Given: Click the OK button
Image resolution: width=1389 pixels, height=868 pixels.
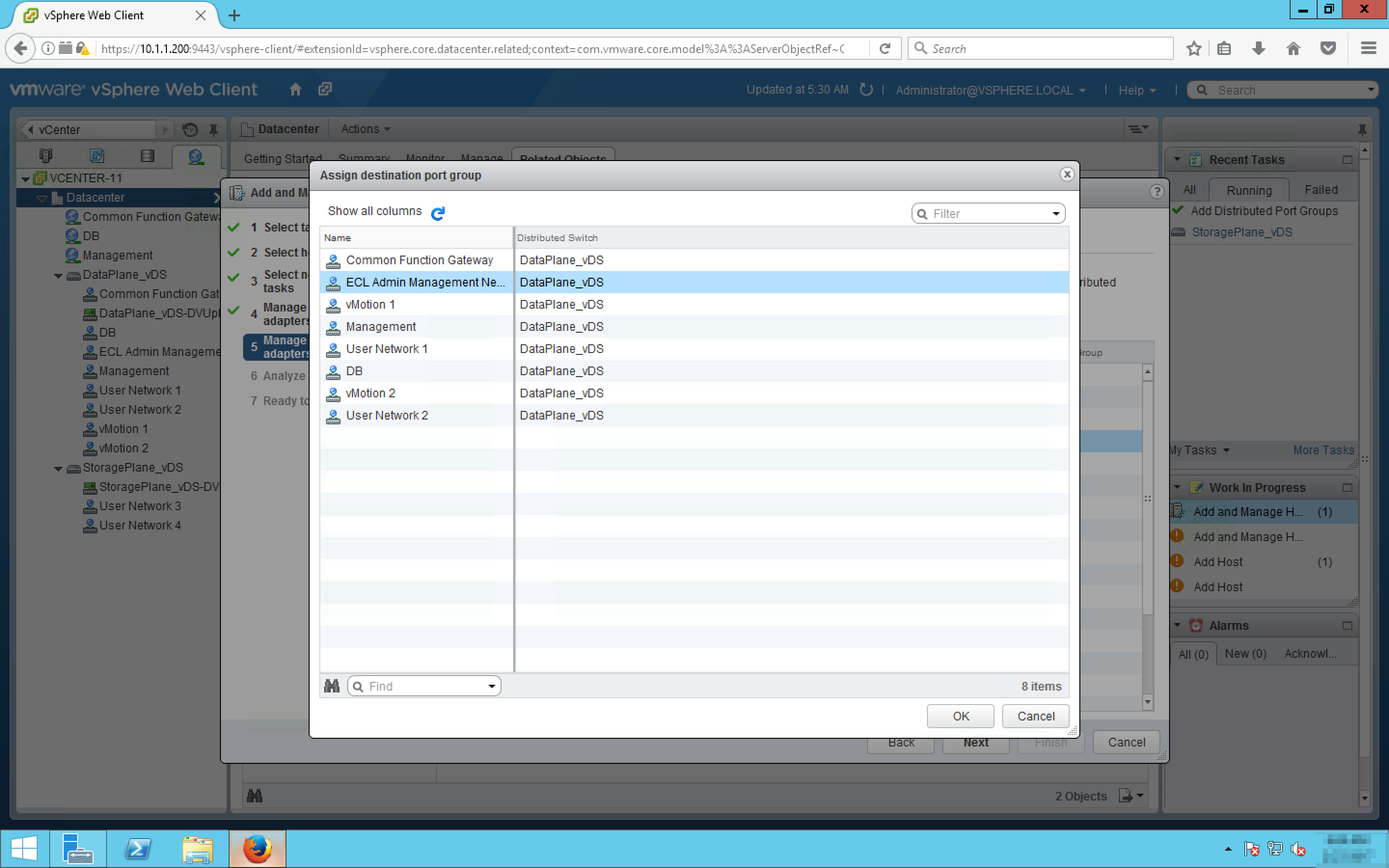Looking at the screenshot, I should coord(960,716).
